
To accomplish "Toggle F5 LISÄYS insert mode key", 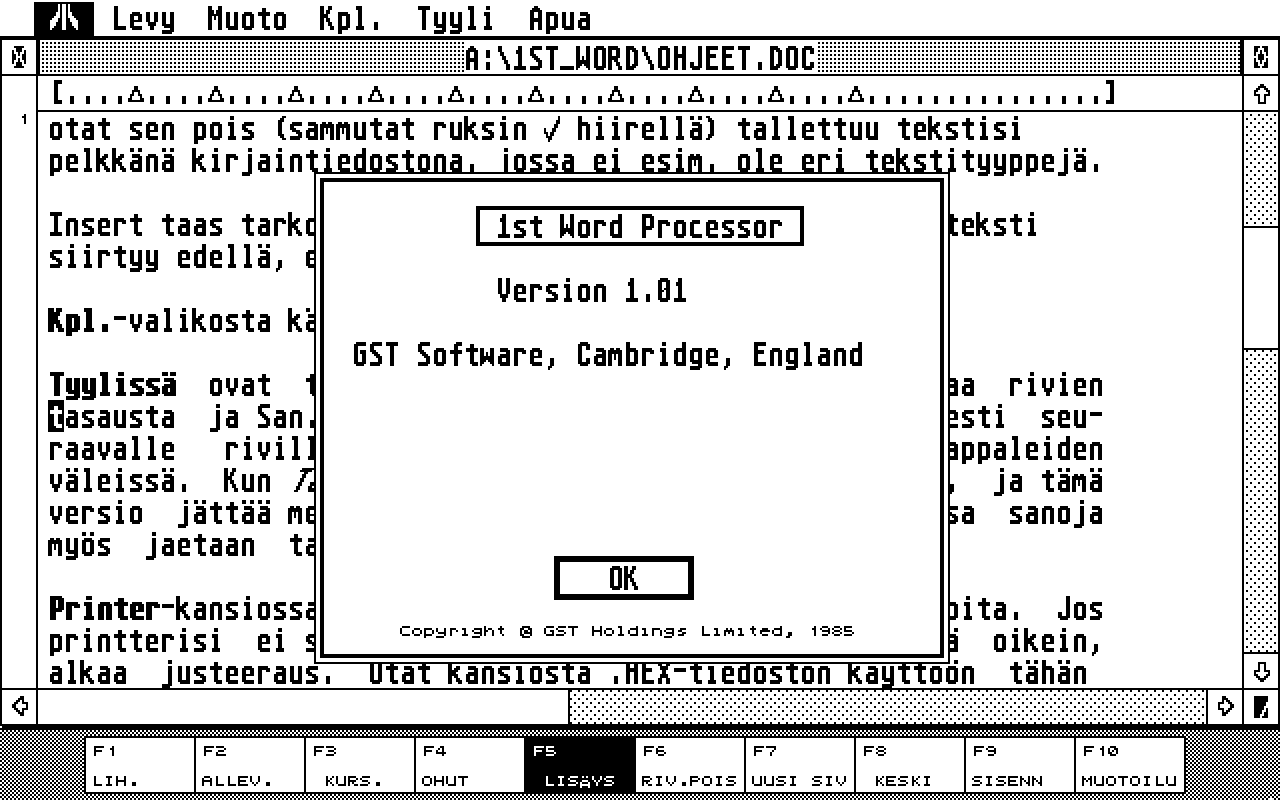I will click(x=580, y=765).
